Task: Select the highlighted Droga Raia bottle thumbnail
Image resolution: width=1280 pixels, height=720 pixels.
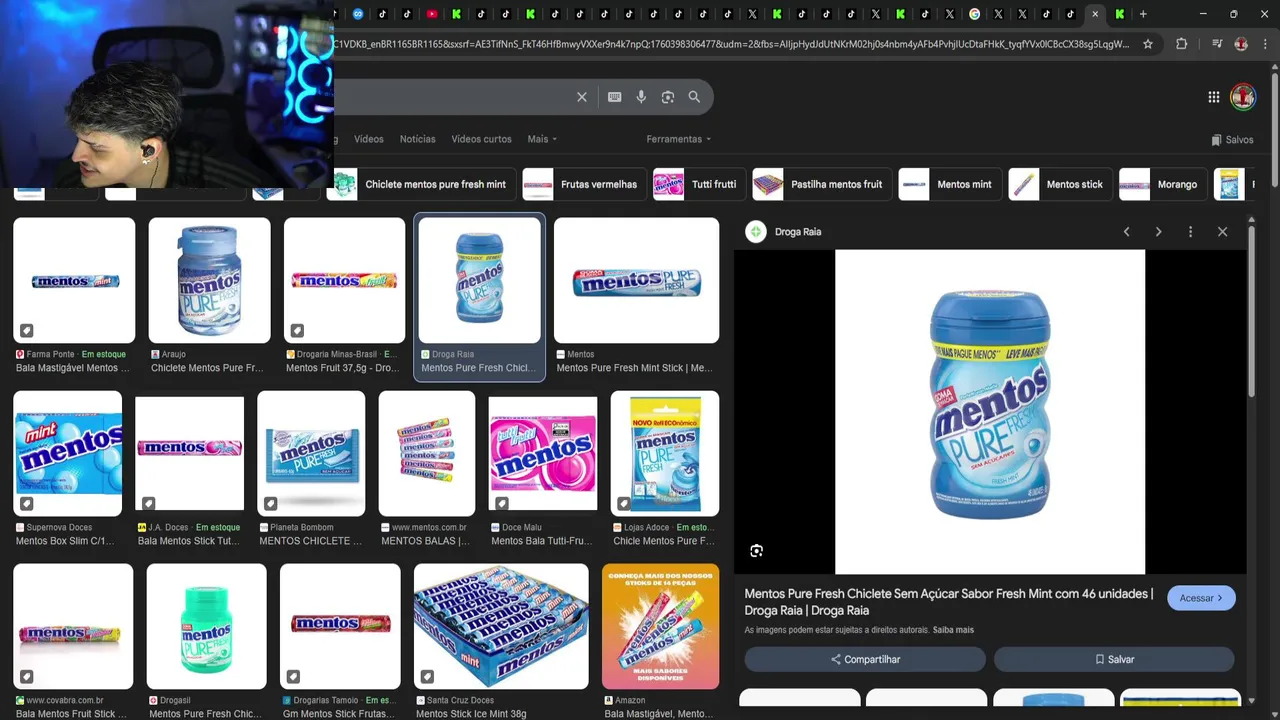Action: click(480, 281)
